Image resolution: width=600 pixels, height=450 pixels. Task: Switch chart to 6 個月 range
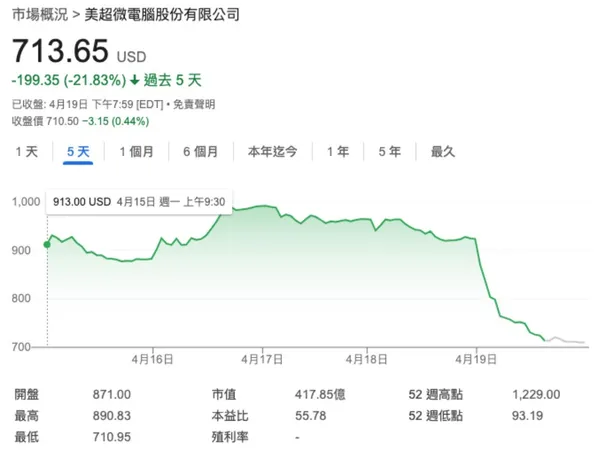point(200,152)
